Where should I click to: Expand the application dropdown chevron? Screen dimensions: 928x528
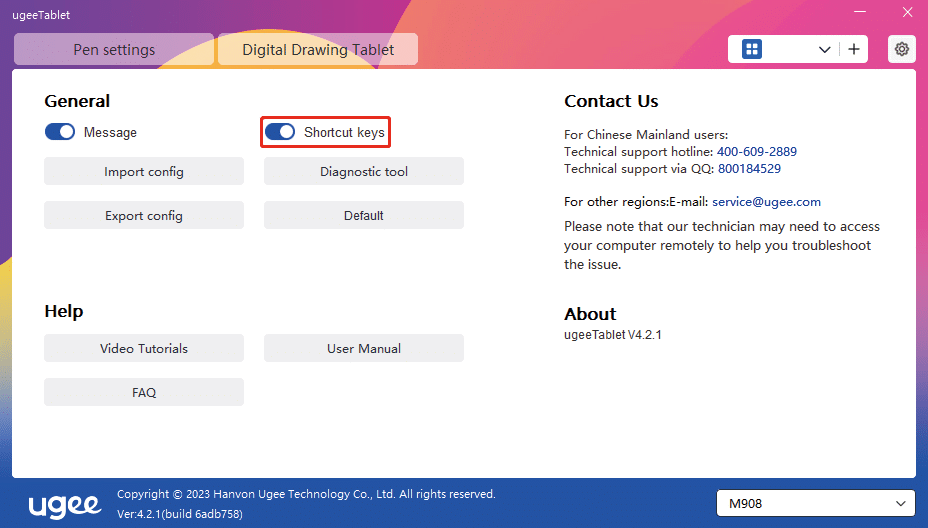(824, 50)
